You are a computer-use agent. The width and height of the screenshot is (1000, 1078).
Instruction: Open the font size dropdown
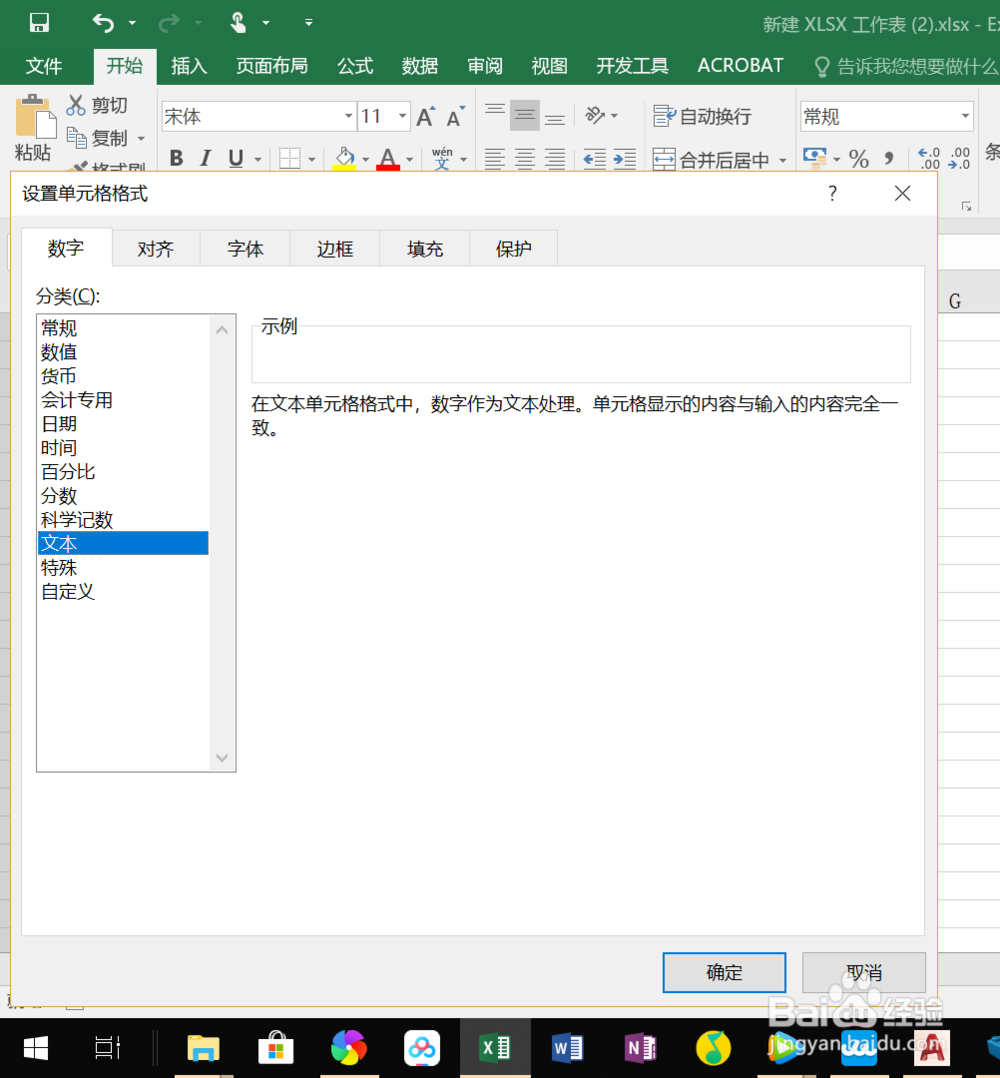(x=402, y=116)
